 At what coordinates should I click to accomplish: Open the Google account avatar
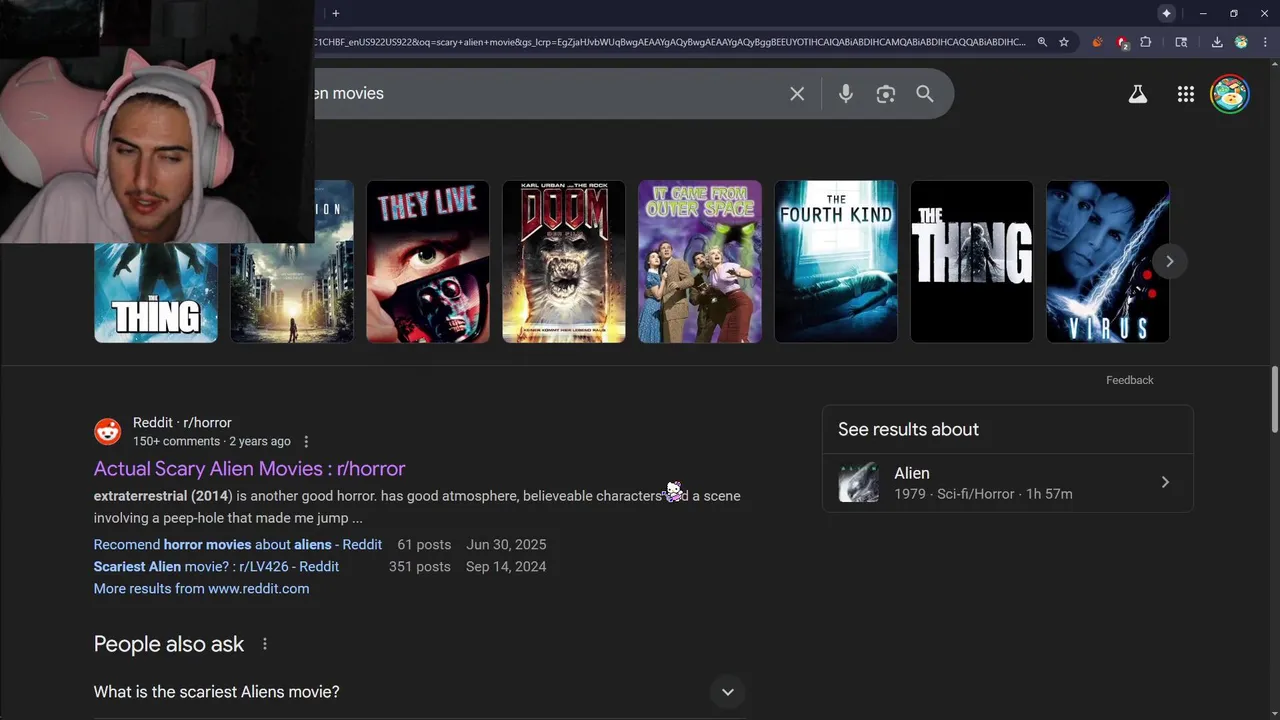pos(1230,94)
